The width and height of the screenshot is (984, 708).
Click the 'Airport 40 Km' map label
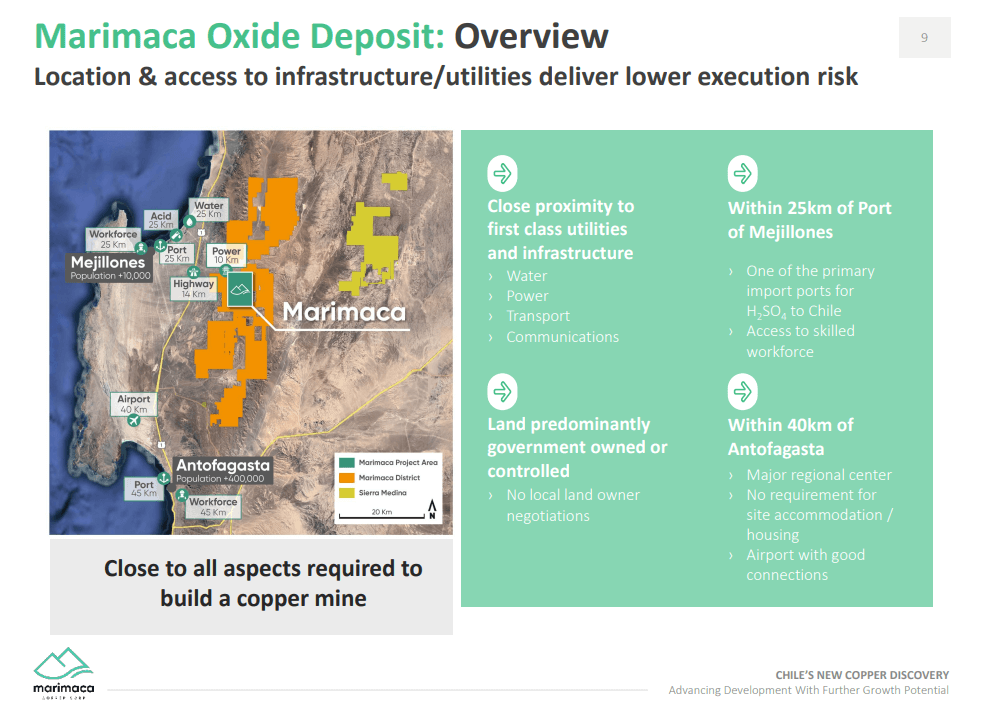[x=134, y=404]
